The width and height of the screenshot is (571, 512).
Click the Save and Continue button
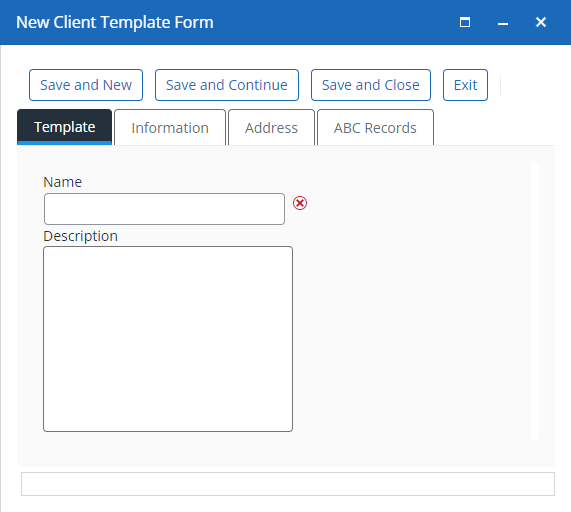pos(227,85)
